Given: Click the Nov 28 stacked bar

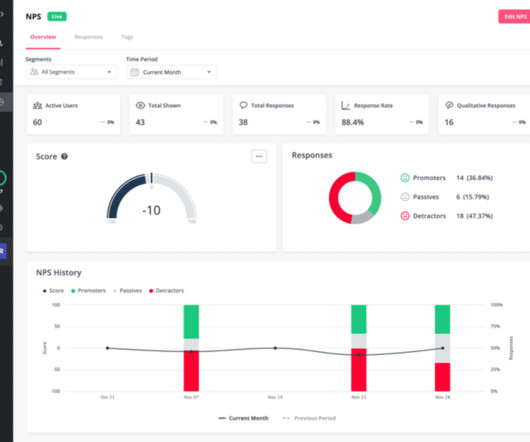Looking at the screenshot, I should coord(442,348).
